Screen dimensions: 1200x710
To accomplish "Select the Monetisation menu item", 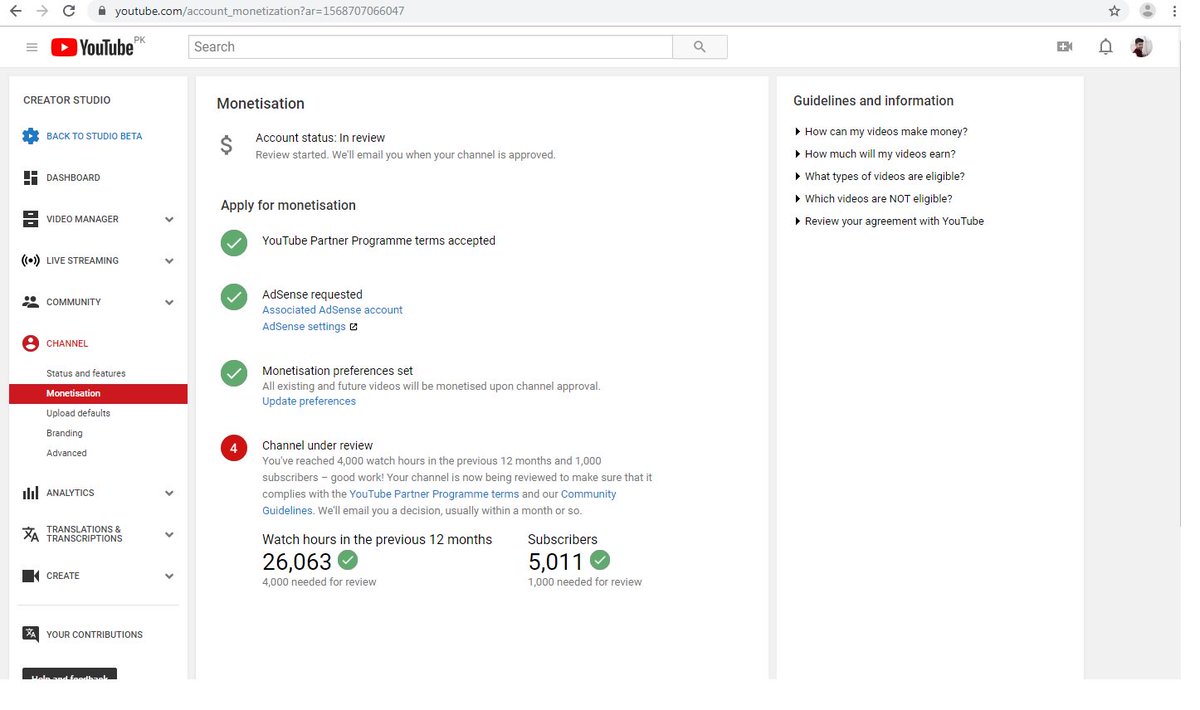I will coord(98,394).
